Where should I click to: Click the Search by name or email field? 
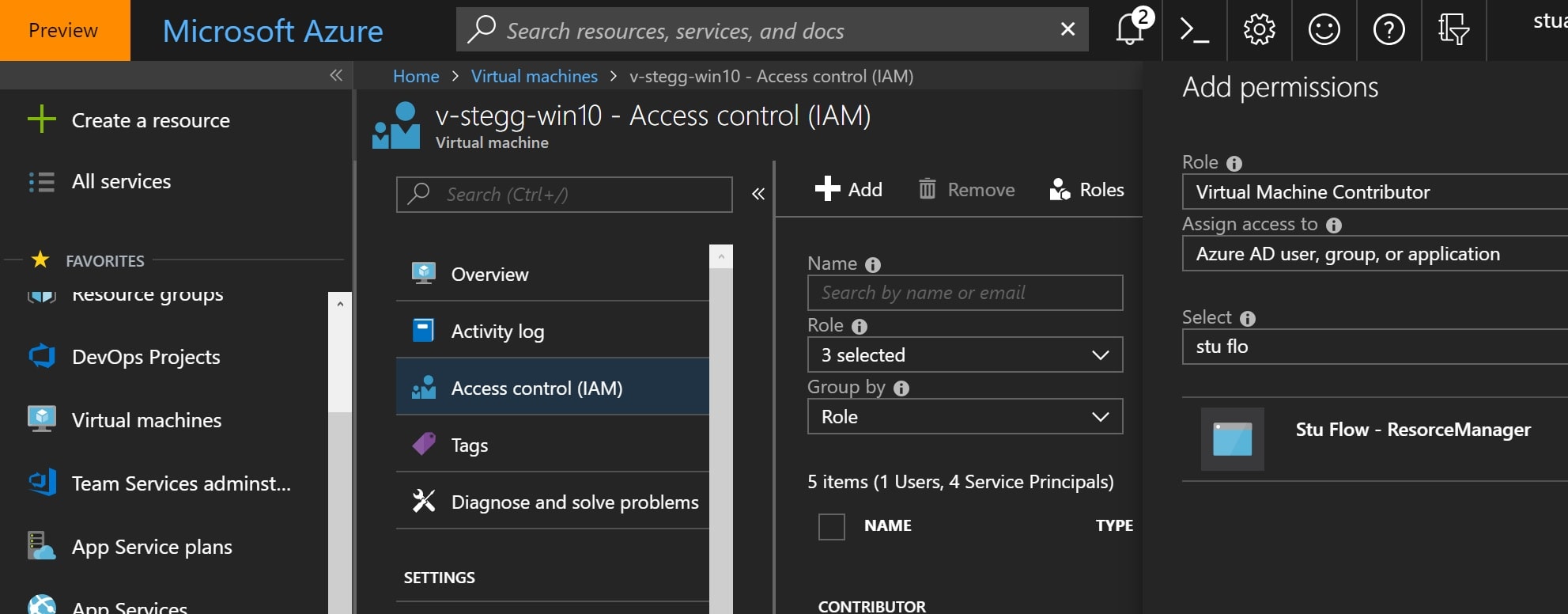965,293
